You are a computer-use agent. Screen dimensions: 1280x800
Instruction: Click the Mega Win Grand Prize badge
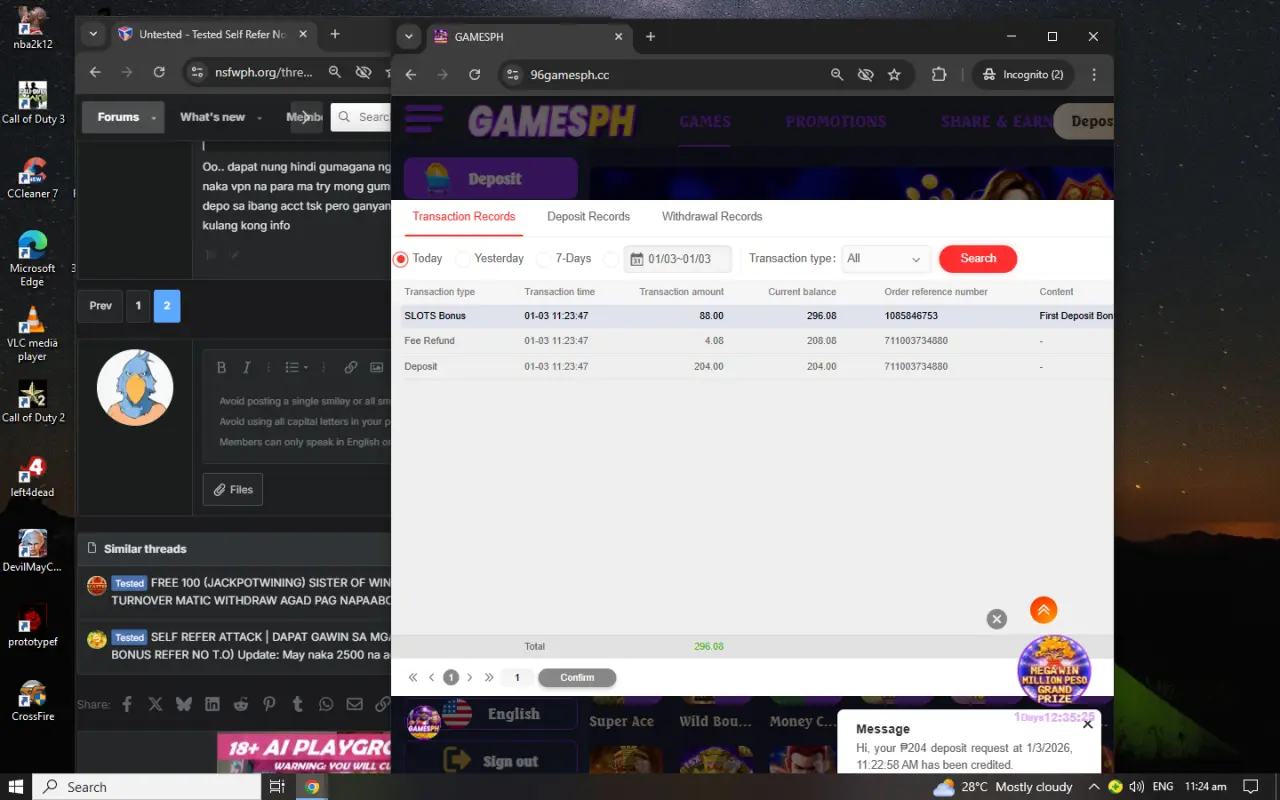(1054, 670)
